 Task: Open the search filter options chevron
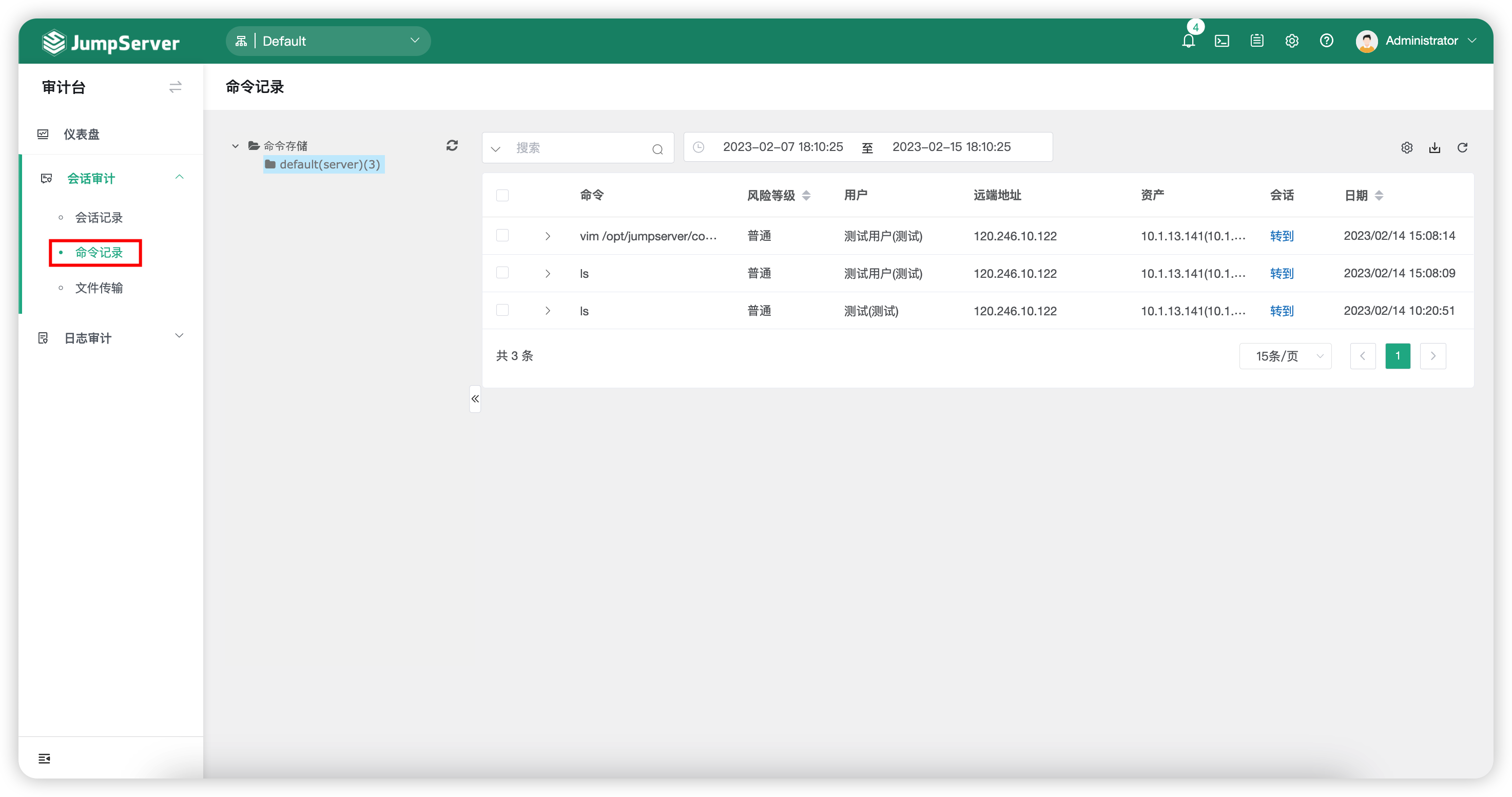click(x=496, y=148)
